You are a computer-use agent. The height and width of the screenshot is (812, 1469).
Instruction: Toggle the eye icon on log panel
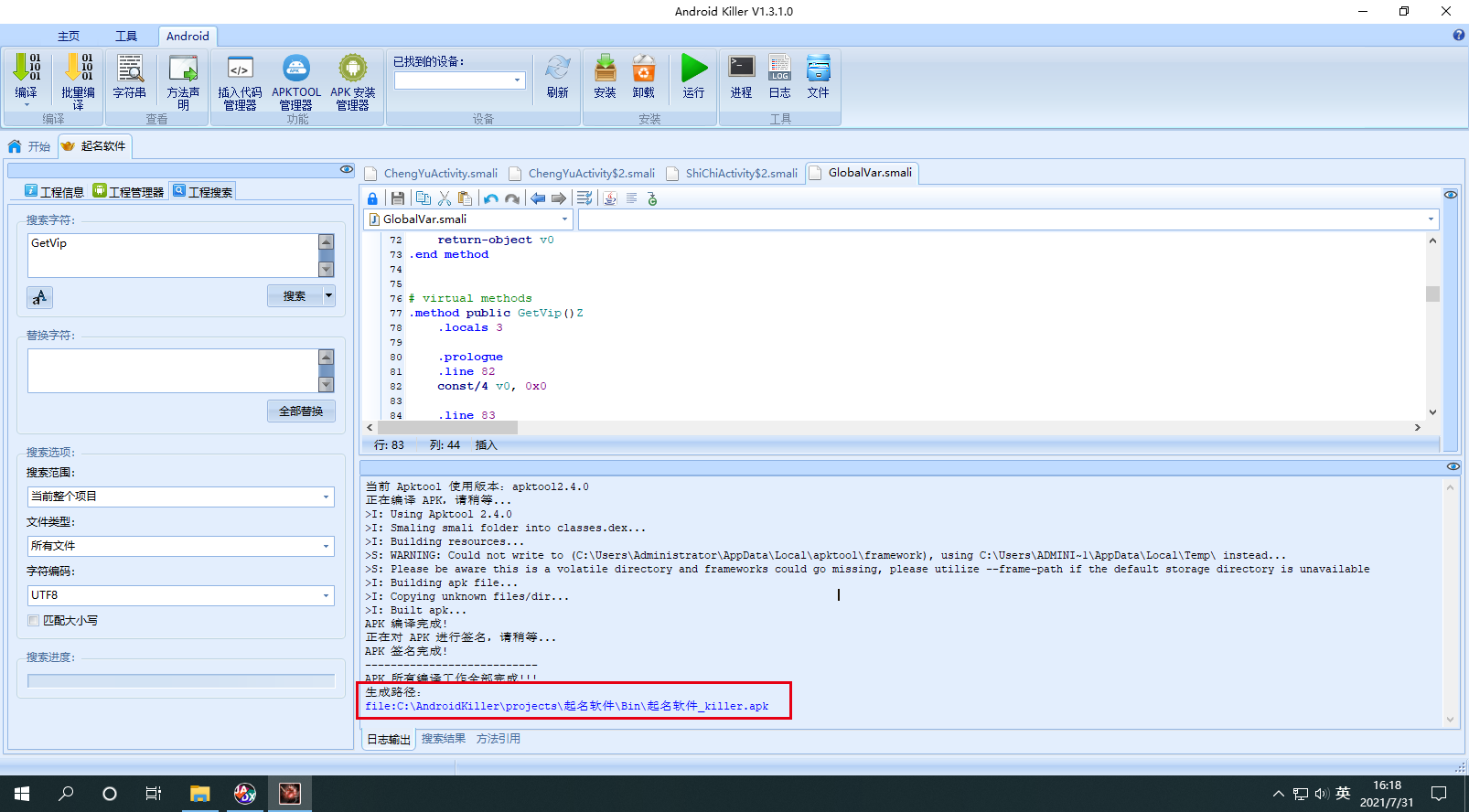tap(1453, 466)
